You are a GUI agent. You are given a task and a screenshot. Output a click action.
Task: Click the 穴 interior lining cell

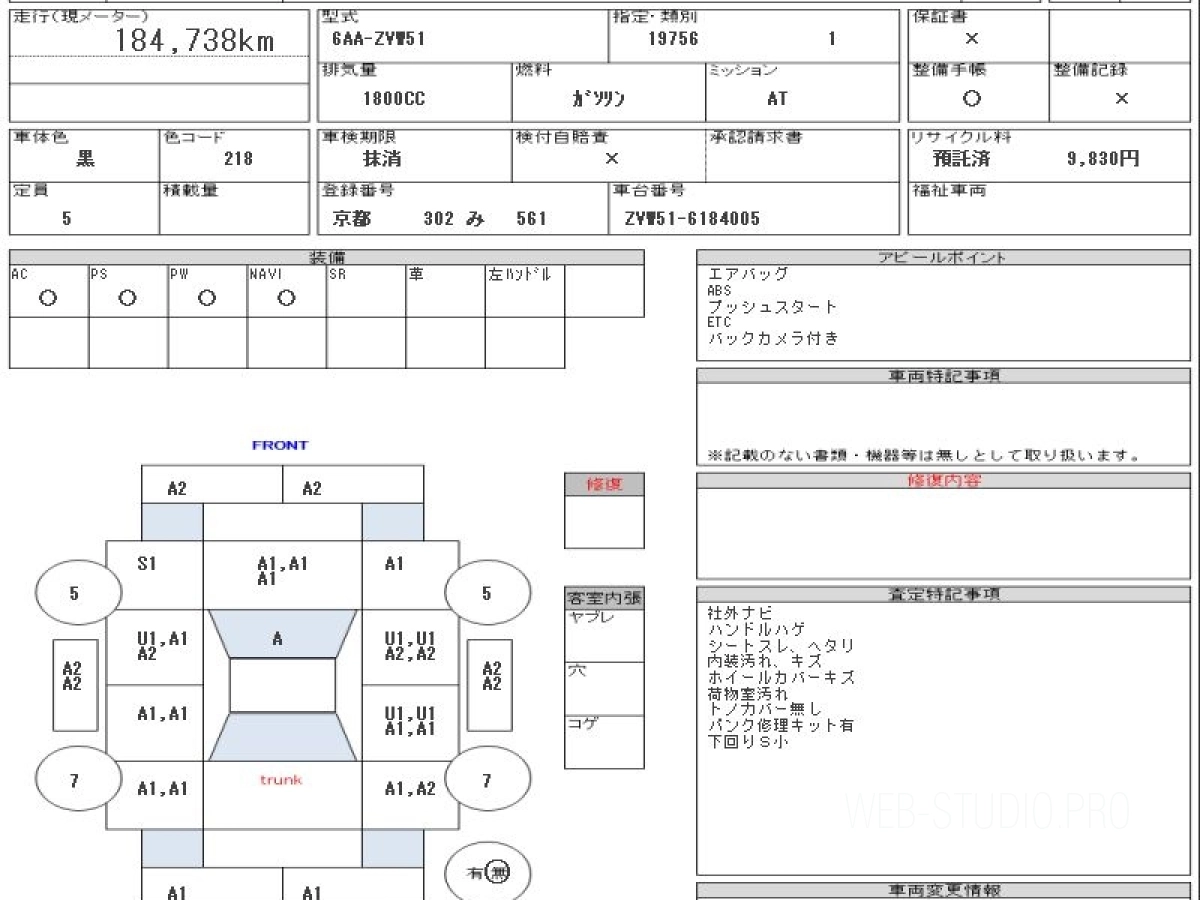click(603, 688)
